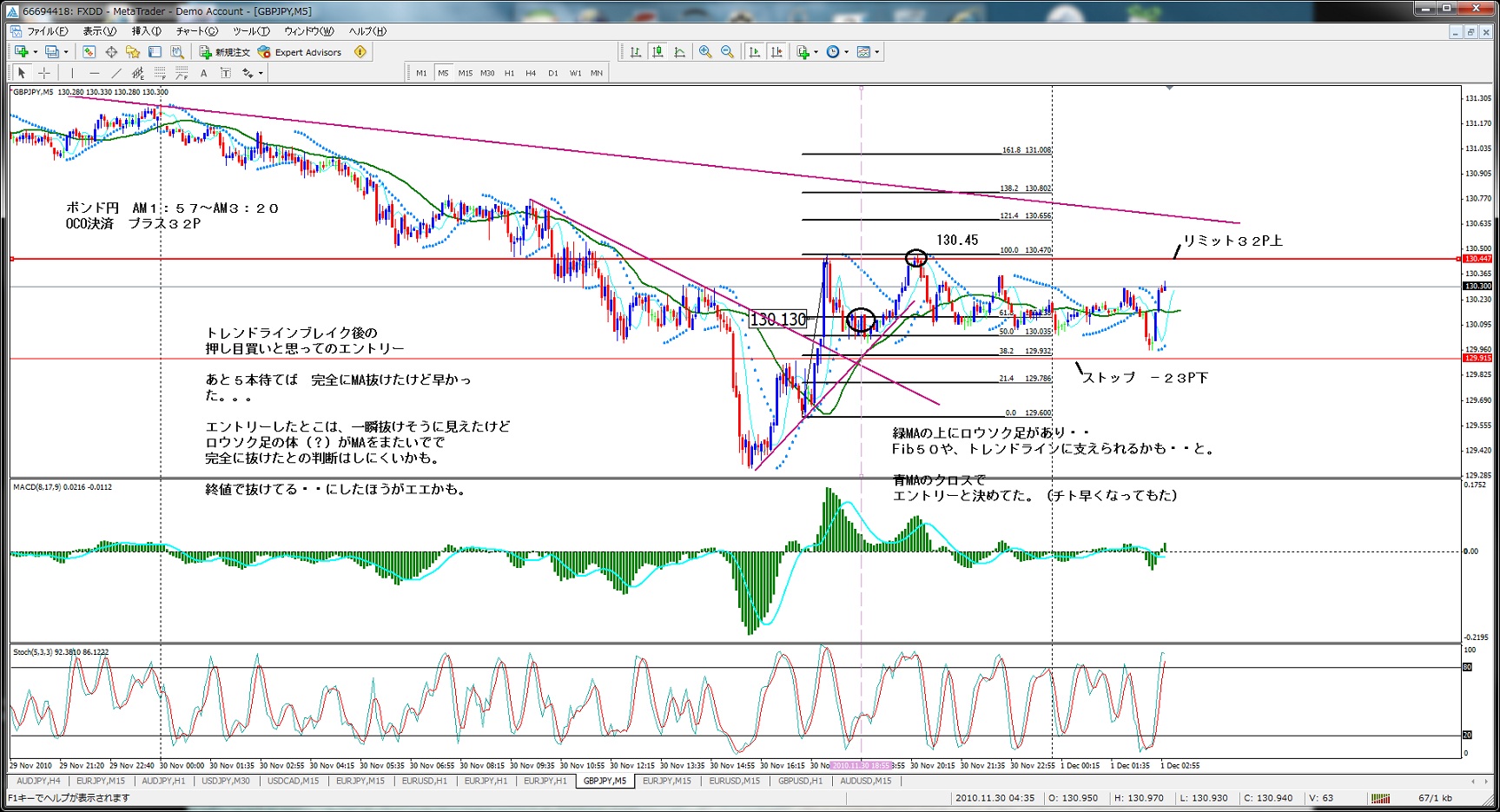This screenshot has height=812, width=1500.
Task: Switch to the M15 timeframe
Action: (466, 73)
